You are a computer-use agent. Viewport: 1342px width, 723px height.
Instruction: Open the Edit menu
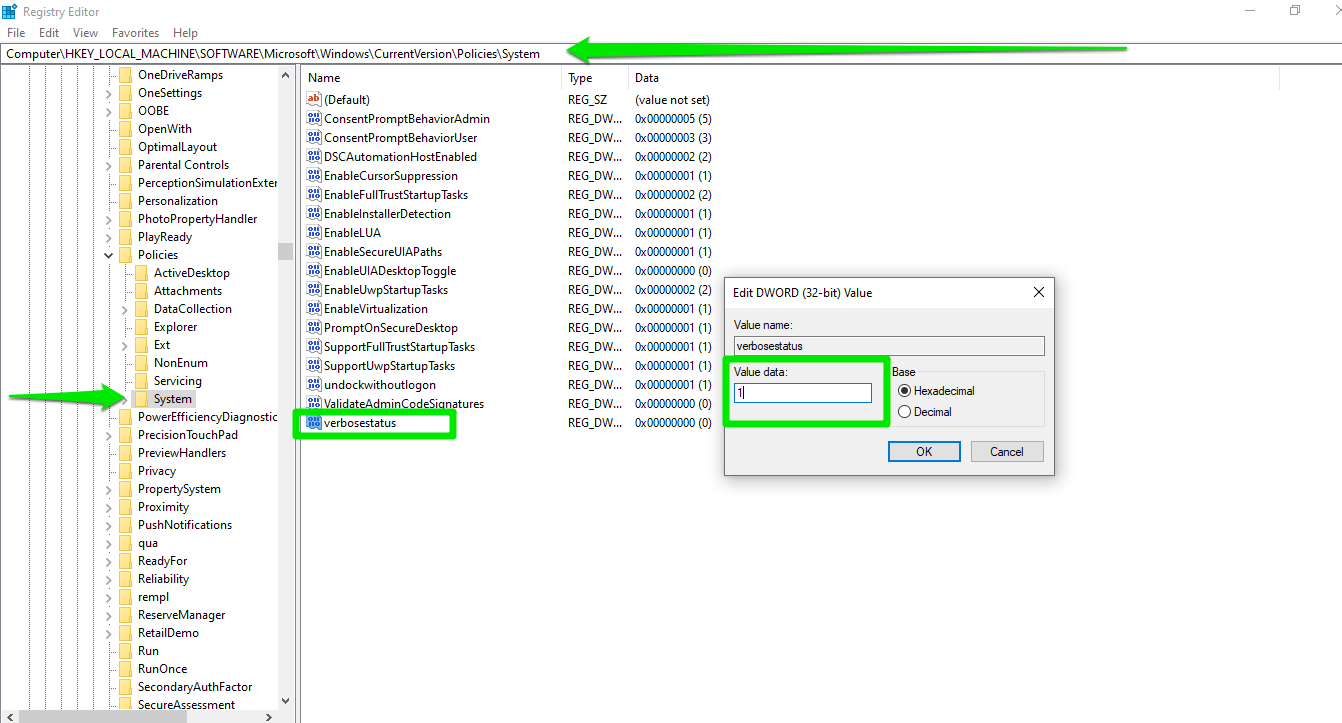[x=49, y=33]
